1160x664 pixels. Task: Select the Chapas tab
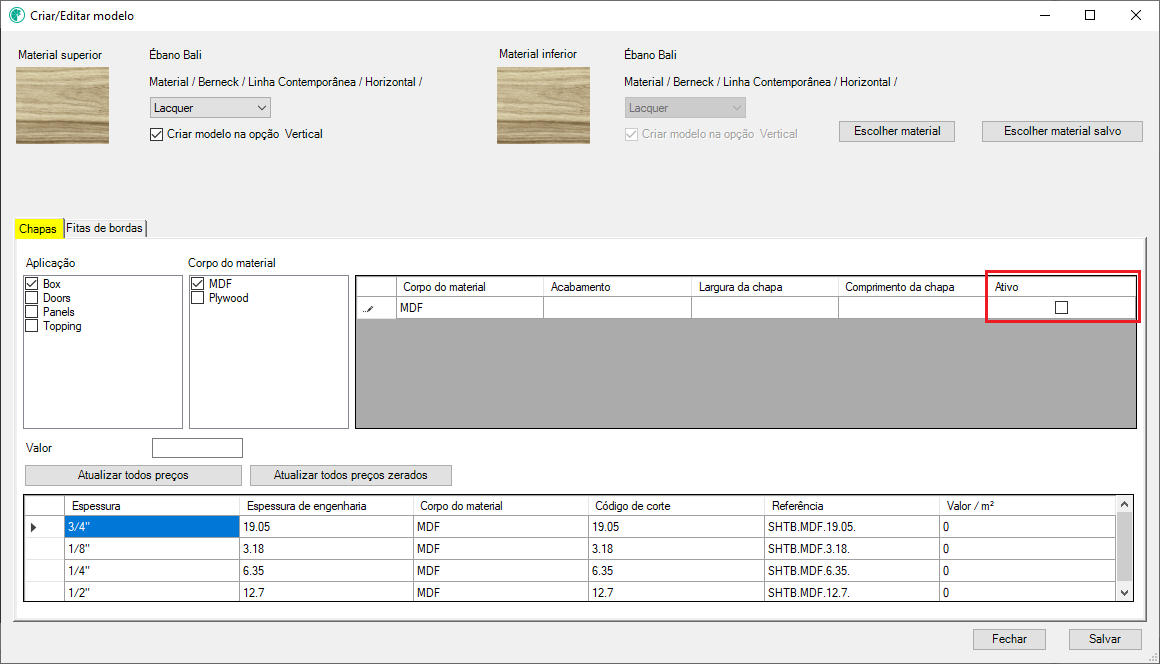click(x=38, y=229)
